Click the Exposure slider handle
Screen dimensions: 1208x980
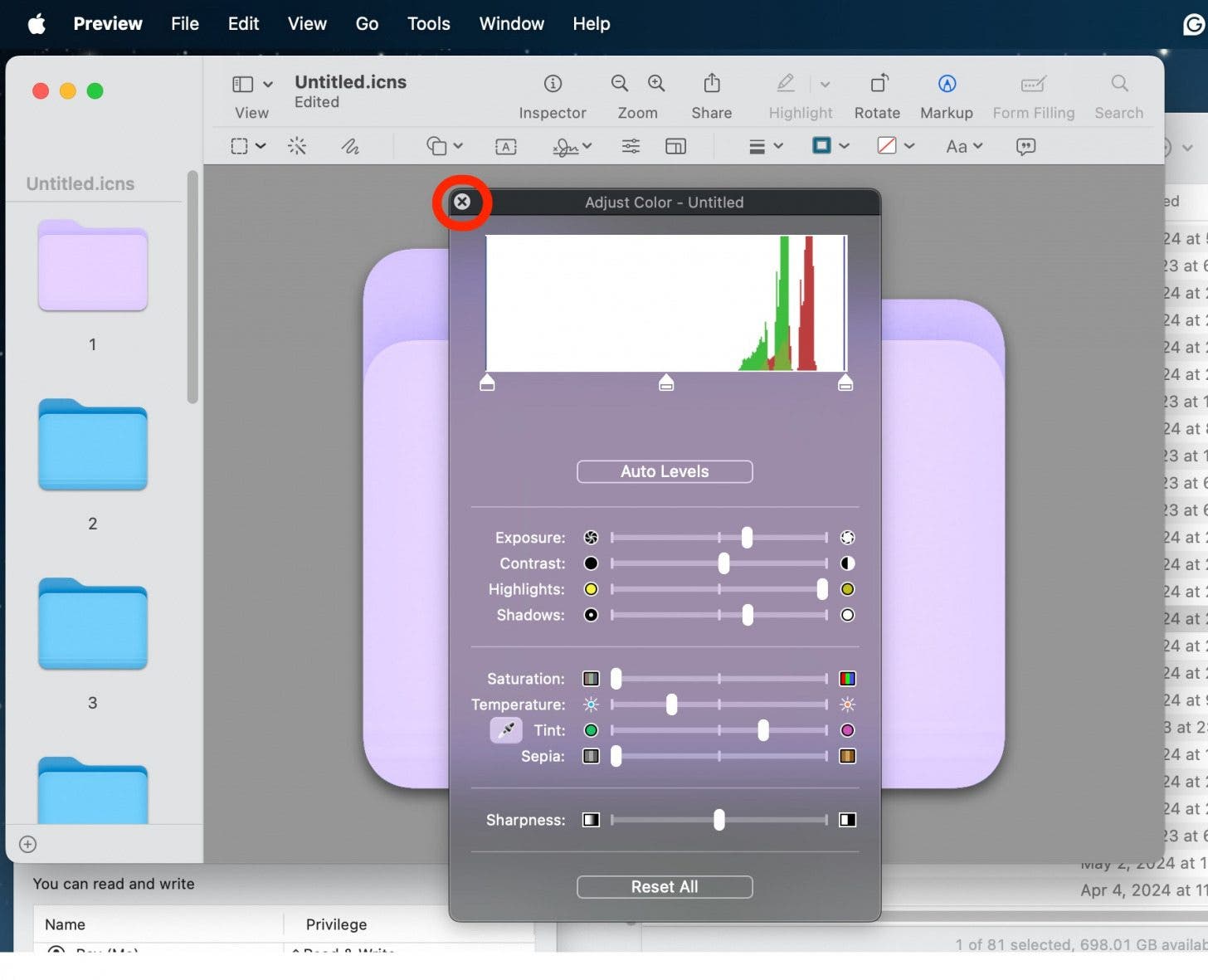[747, 538]
